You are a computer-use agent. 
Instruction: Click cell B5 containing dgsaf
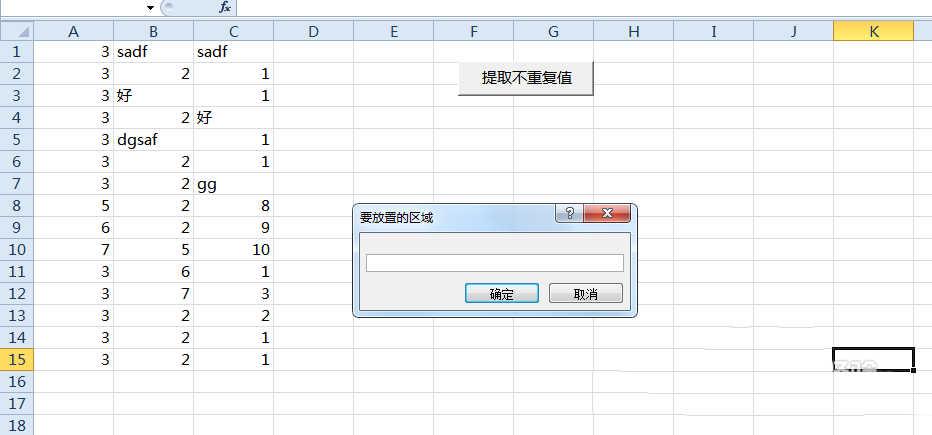click(x=153, y=140)
